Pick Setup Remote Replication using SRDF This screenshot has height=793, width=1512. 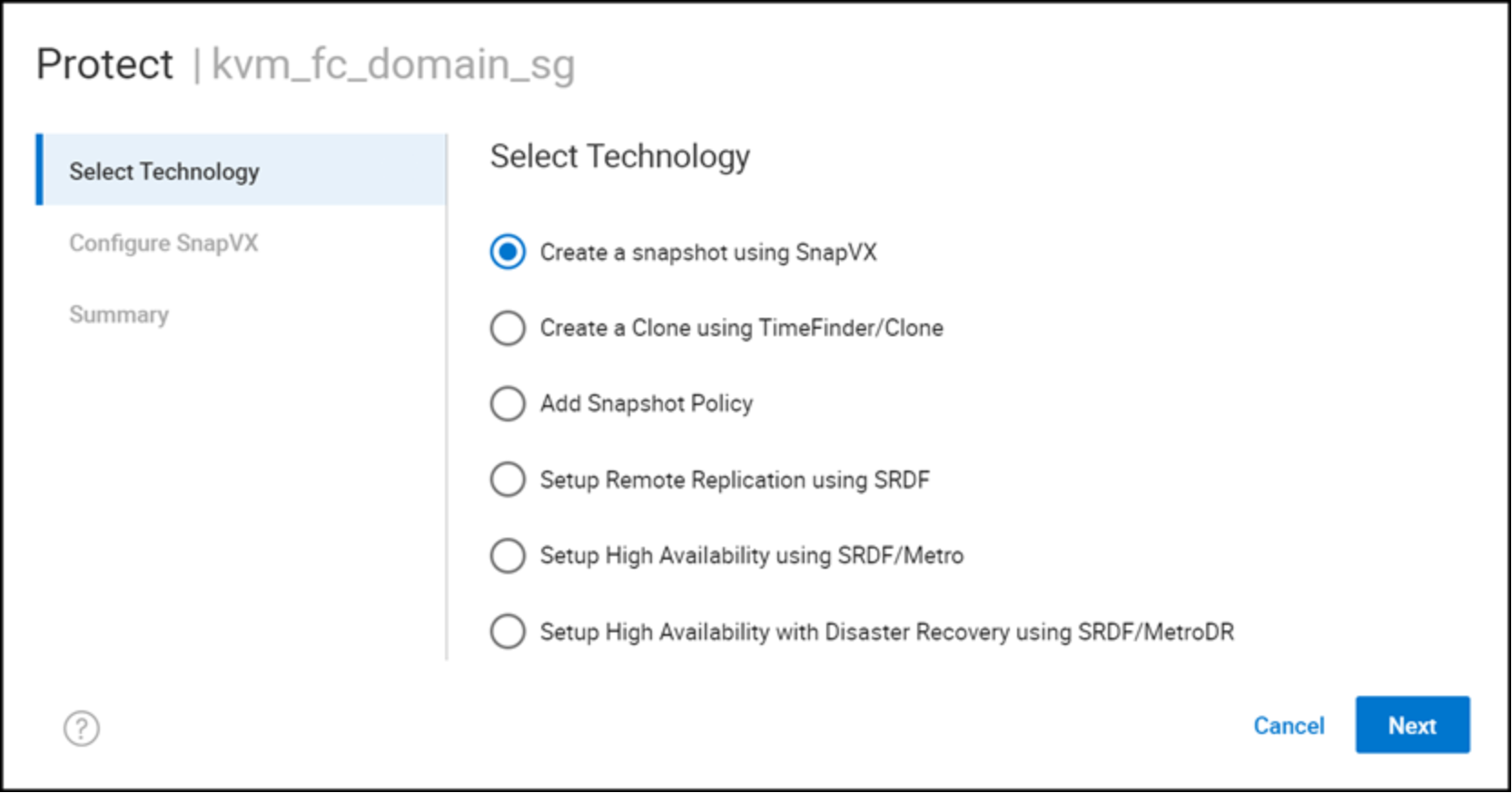point(508,480)
